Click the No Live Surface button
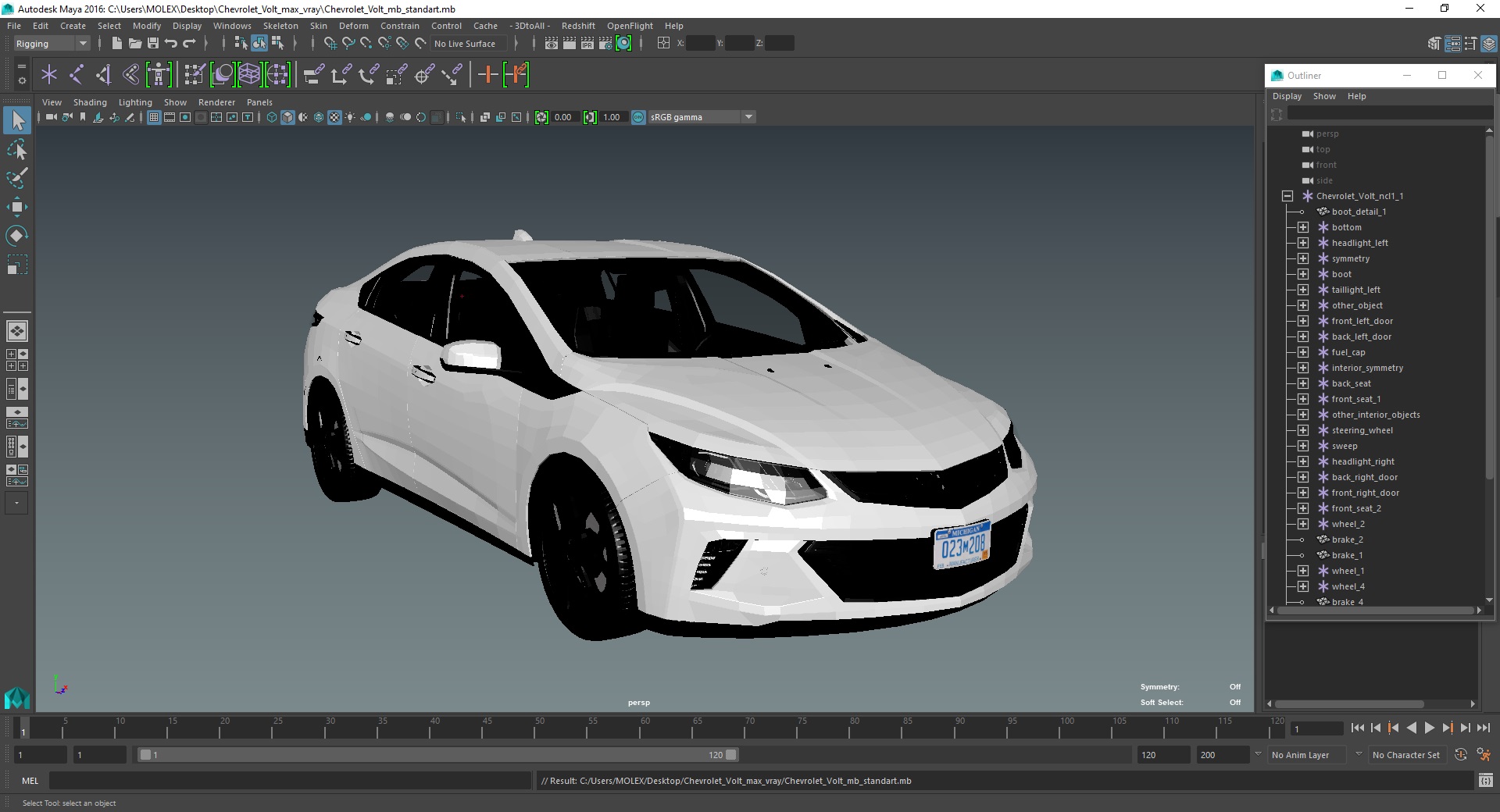1500x812 pixels. [468, 44]
